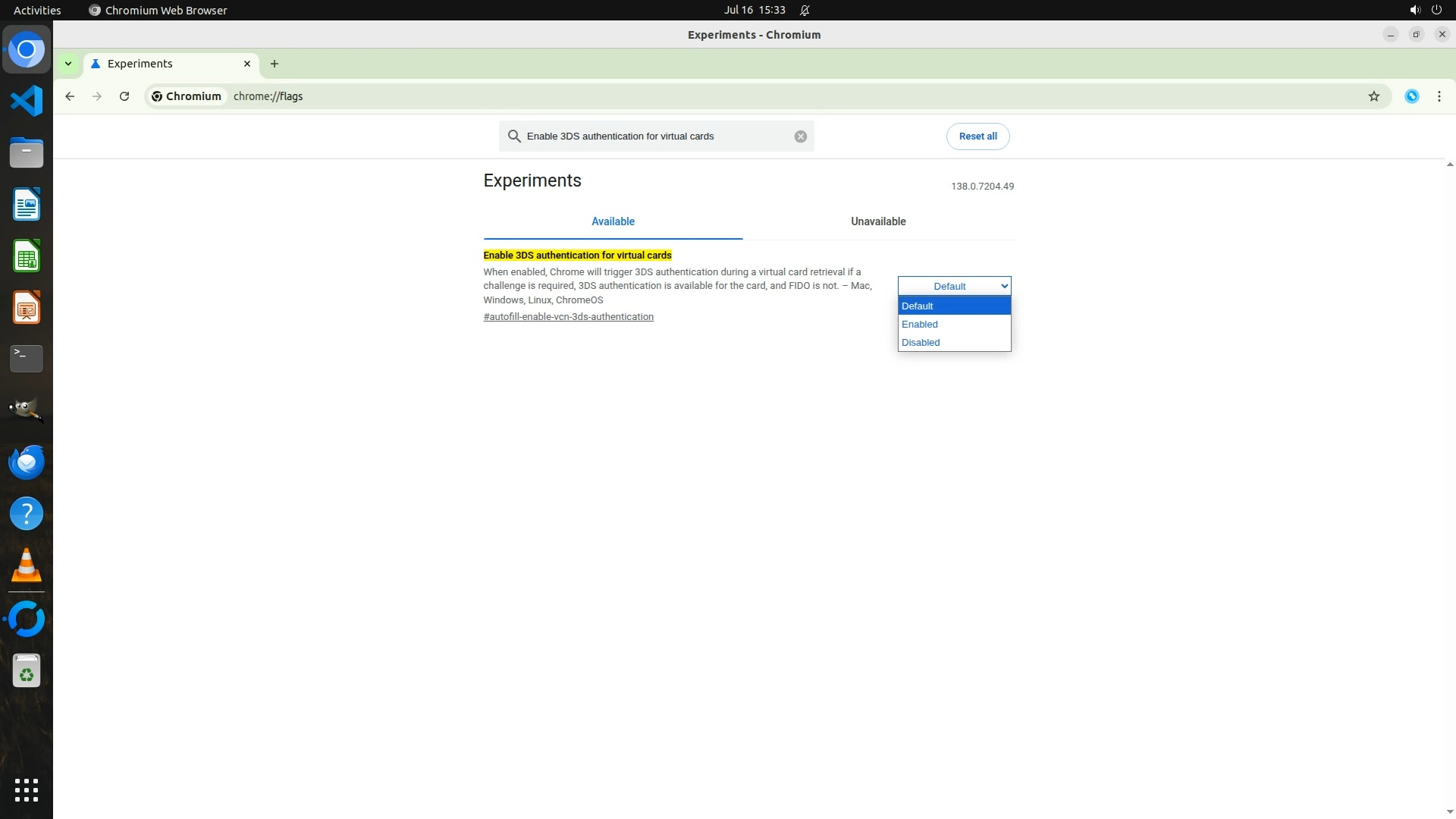The width and height of the screenshot is (1456, 819).
Task: Open VLC media player from dock
Action: pos(27,566)
